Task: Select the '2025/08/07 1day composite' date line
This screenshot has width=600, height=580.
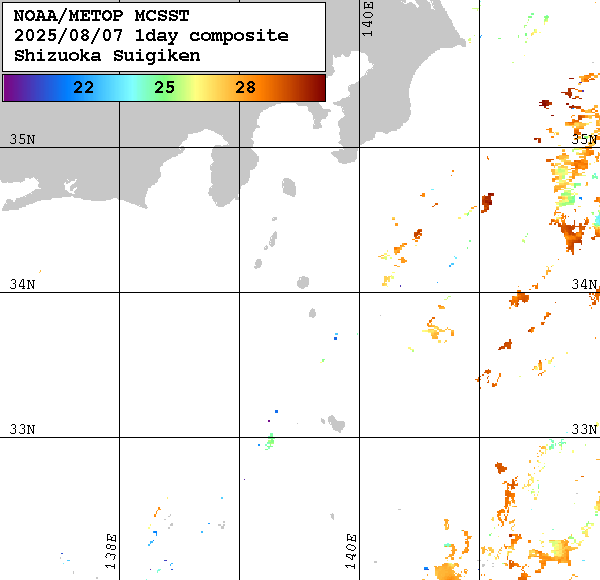Action: click(x=151, y=36)
